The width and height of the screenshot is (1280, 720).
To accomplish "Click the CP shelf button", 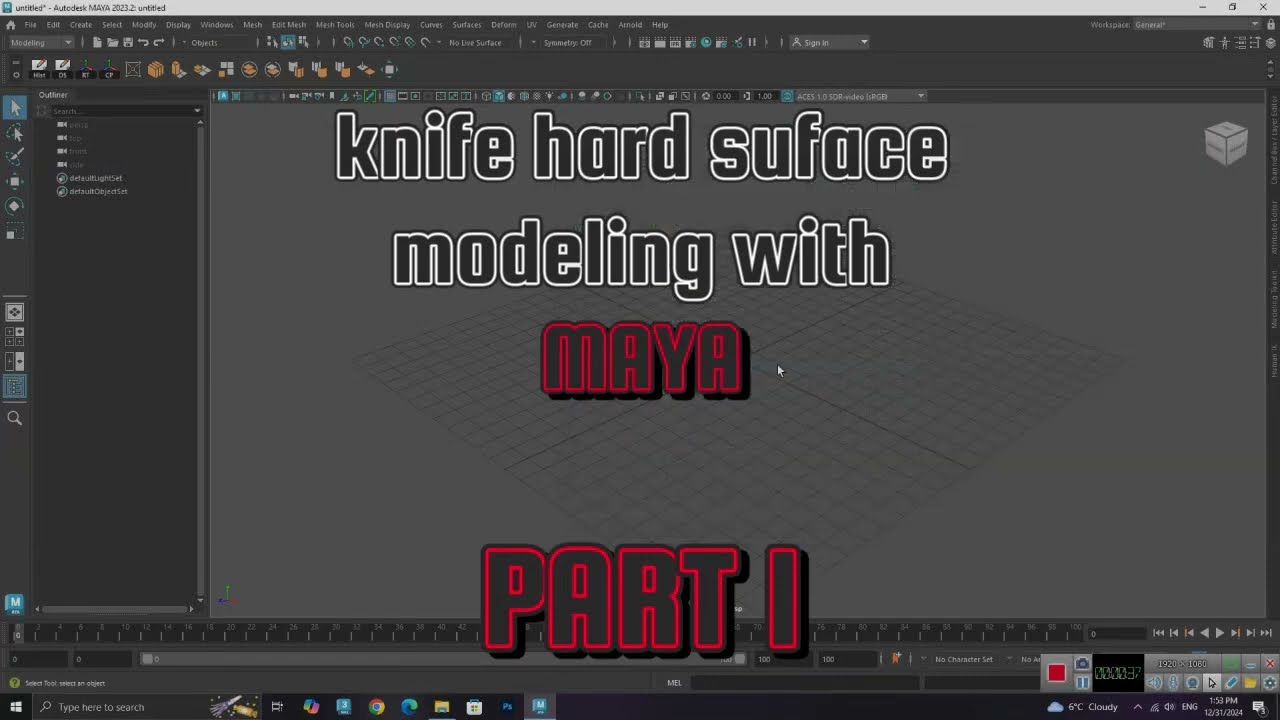I will click(x=109, y=69).
